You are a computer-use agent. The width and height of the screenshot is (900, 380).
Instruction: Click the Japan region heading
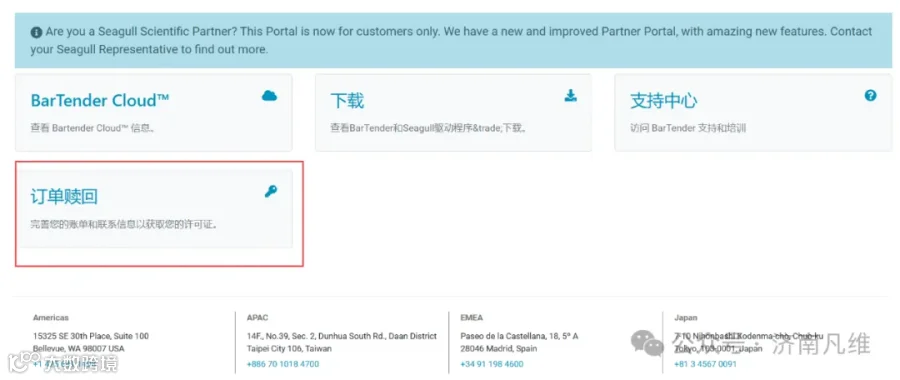click(686, 317)
